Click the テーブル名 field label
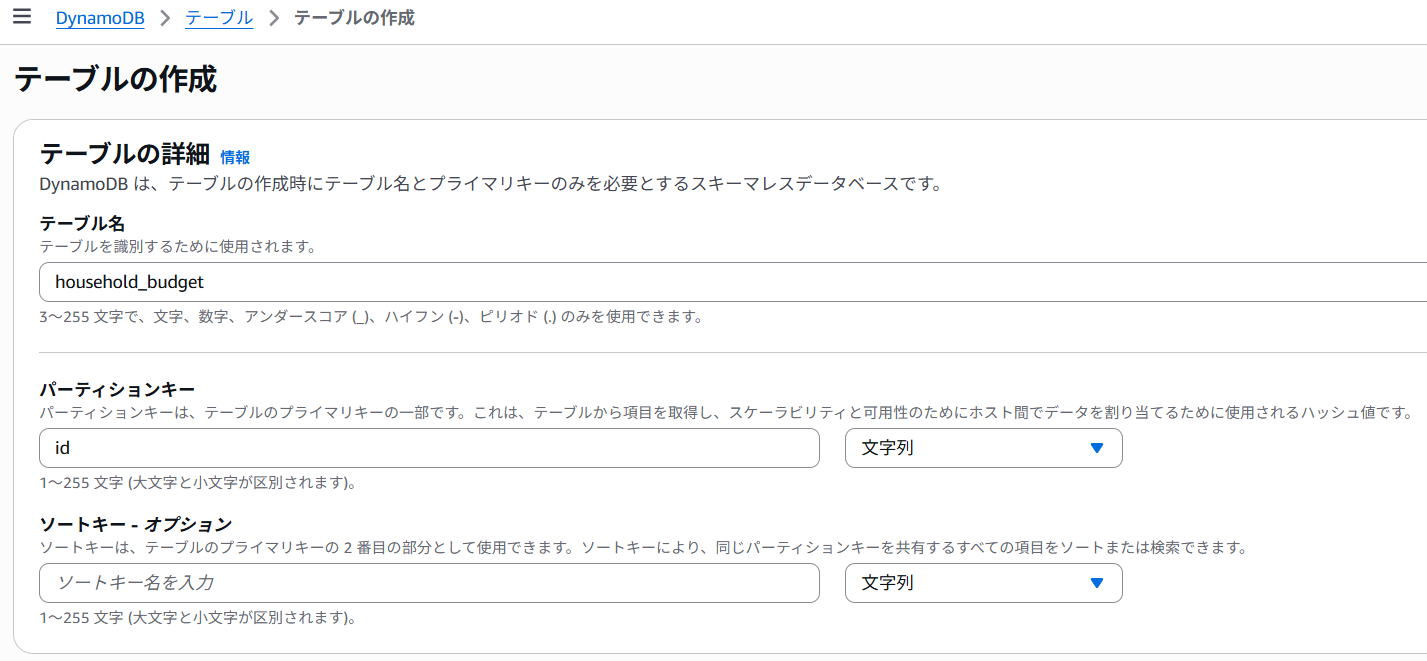The width and height of the screenshot is (1427, 661). pyautogui.click(x=82, y=224)
